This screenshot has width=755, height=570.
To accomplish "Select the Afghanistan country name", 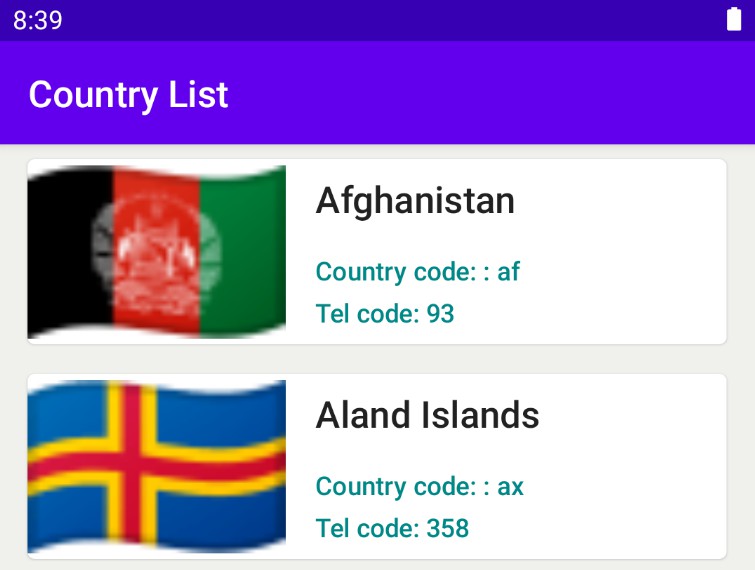I will tap(415, 201).
